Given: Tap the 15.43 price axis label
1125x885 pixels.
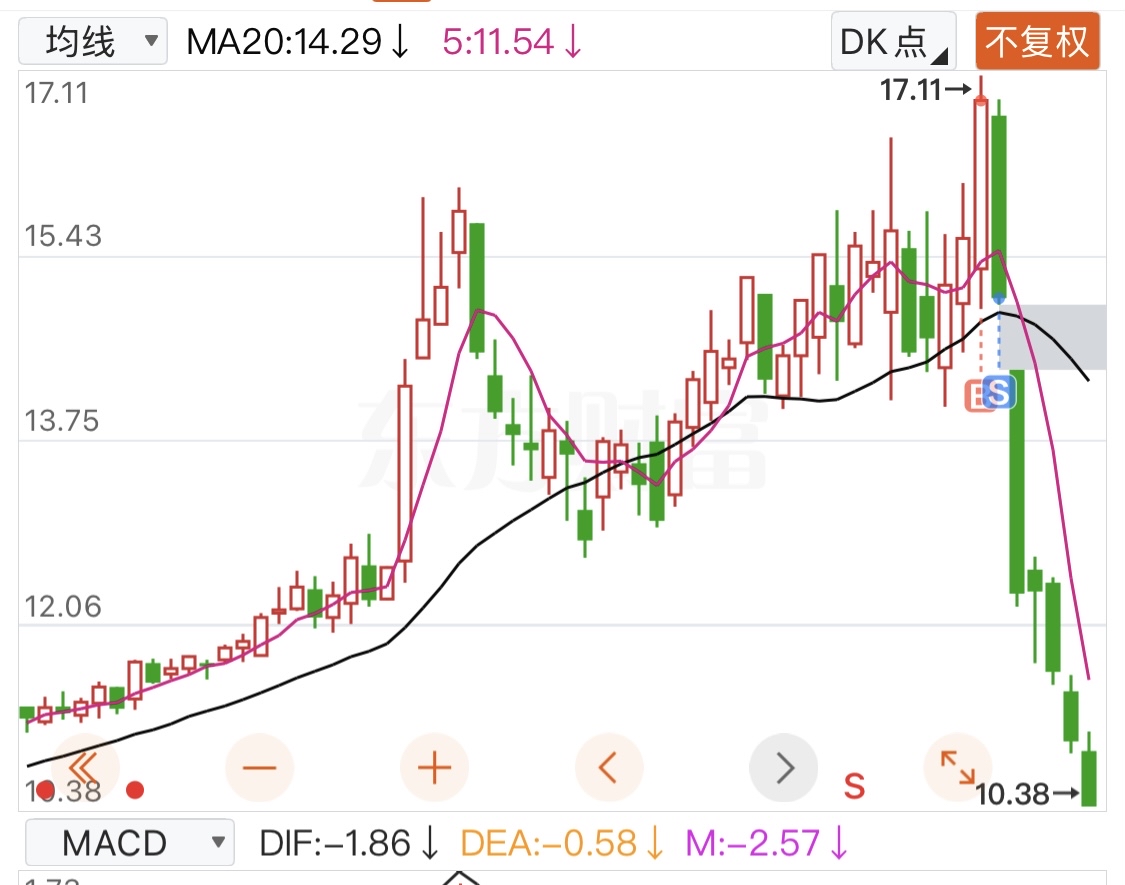Looking at the screenshot, I should (x=63, y=236).
